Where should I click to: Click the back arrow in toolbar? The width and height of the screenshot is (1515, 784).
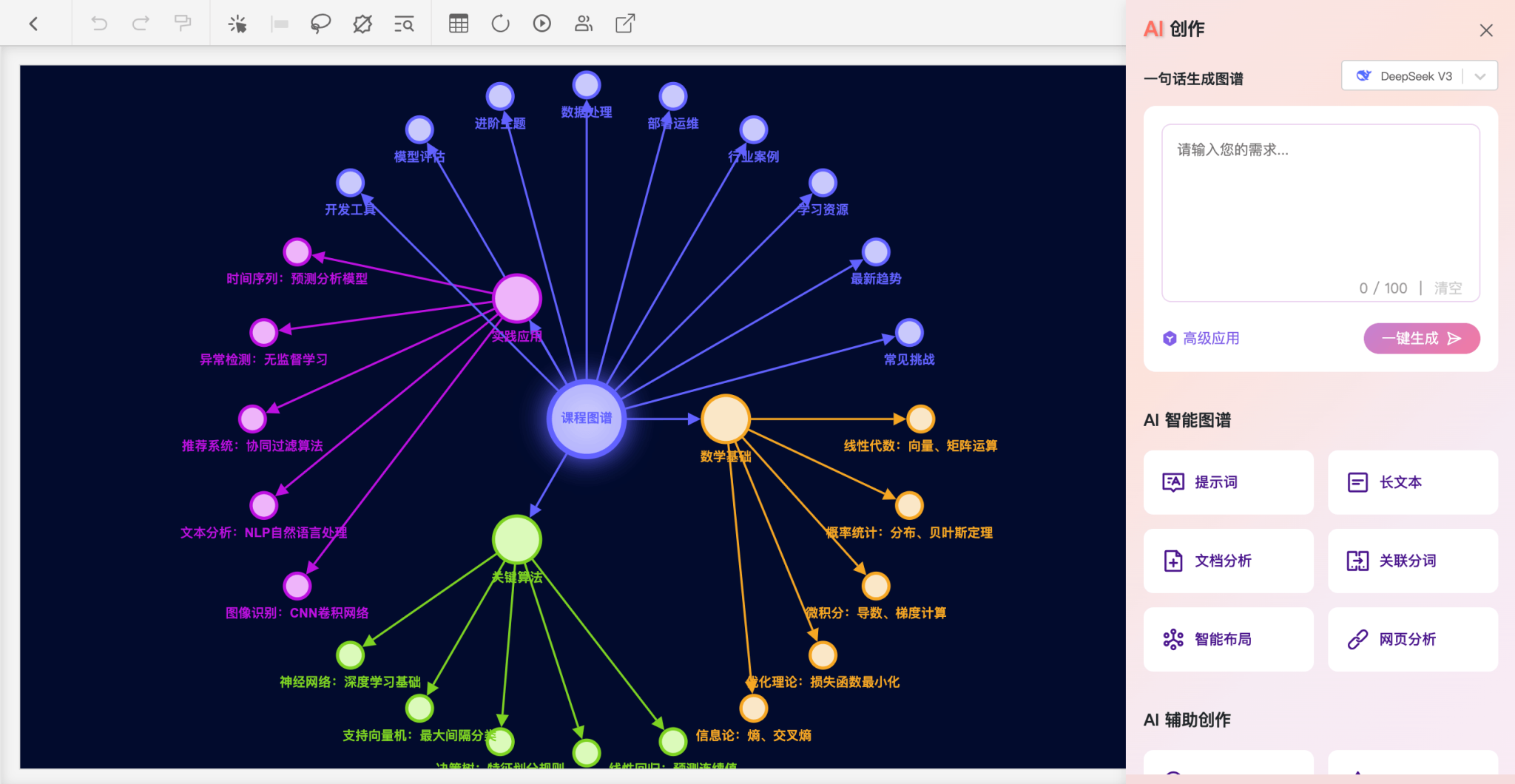pos(34,24)
